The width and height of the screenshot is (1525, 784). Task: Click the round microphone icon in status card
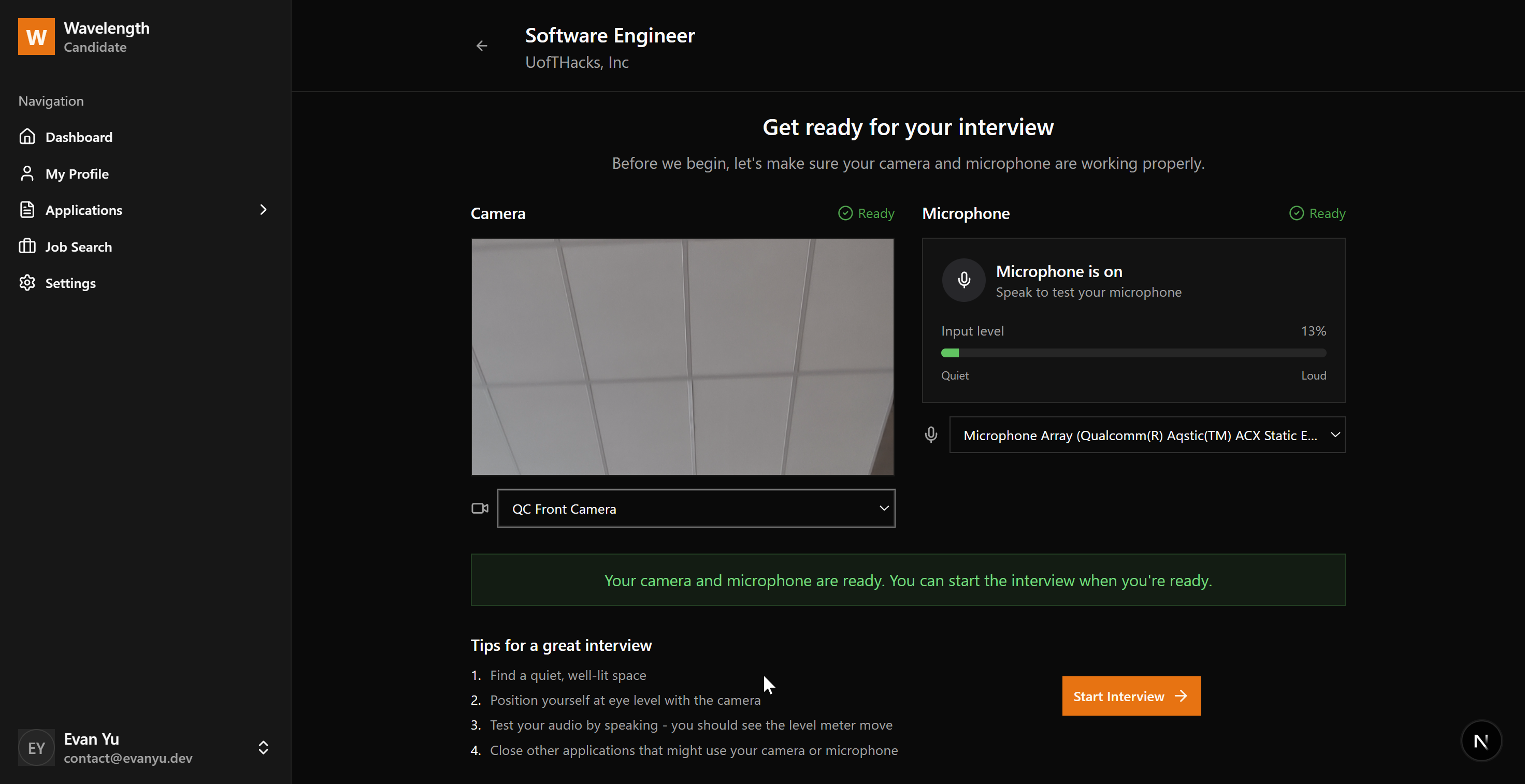[964, 280]
